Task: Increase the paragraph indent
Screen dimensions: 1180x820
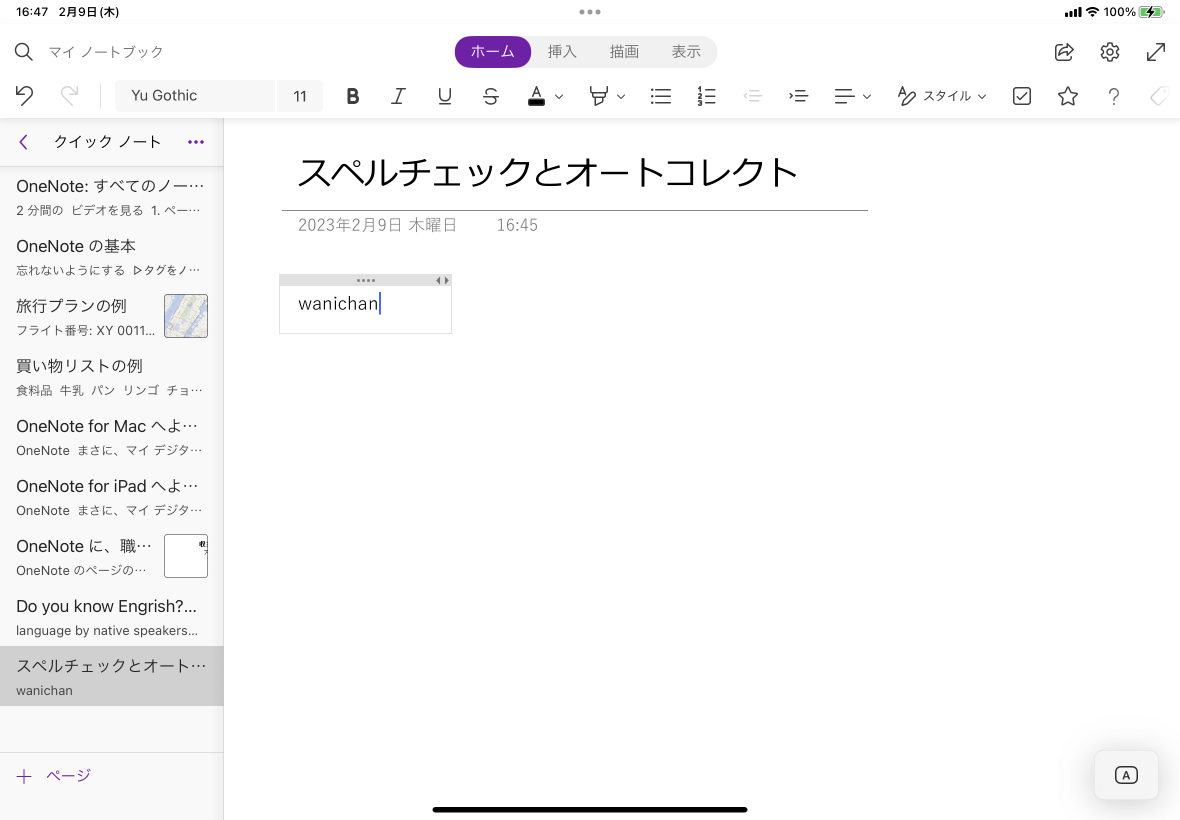Action: click(x=798, y=96)
